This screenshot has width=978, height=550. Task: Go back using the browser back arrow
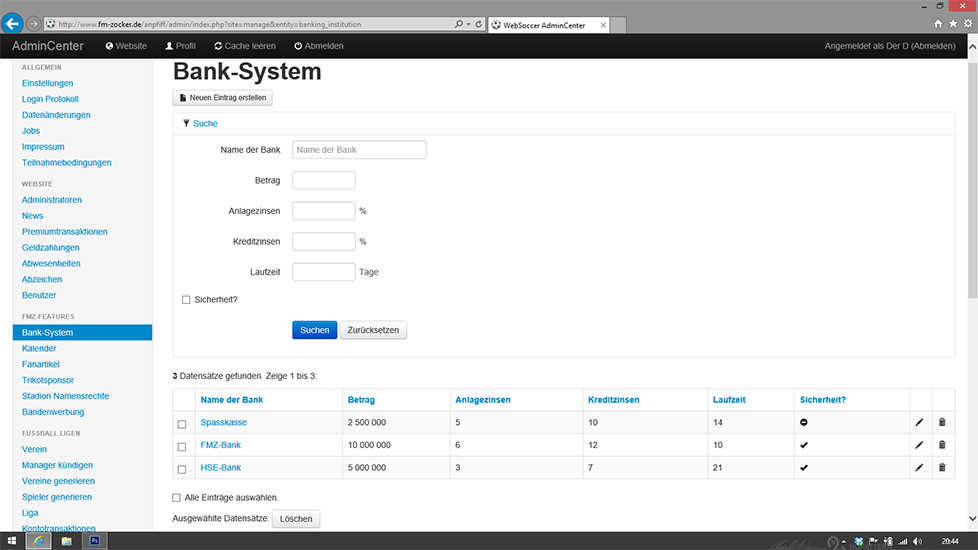[14, 23]
